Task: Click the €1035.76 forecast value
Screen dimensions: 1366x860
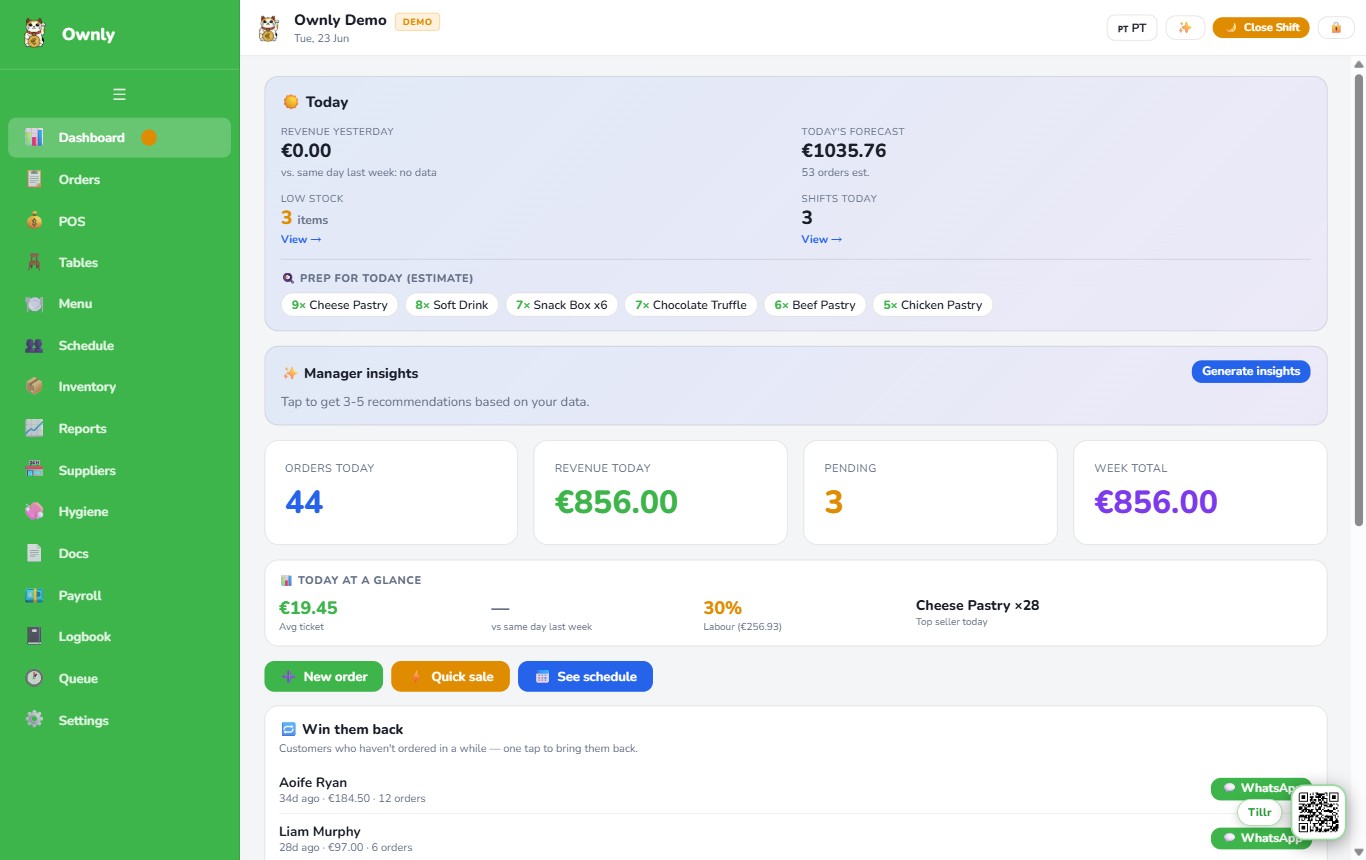Action: [x=844, y=151]
